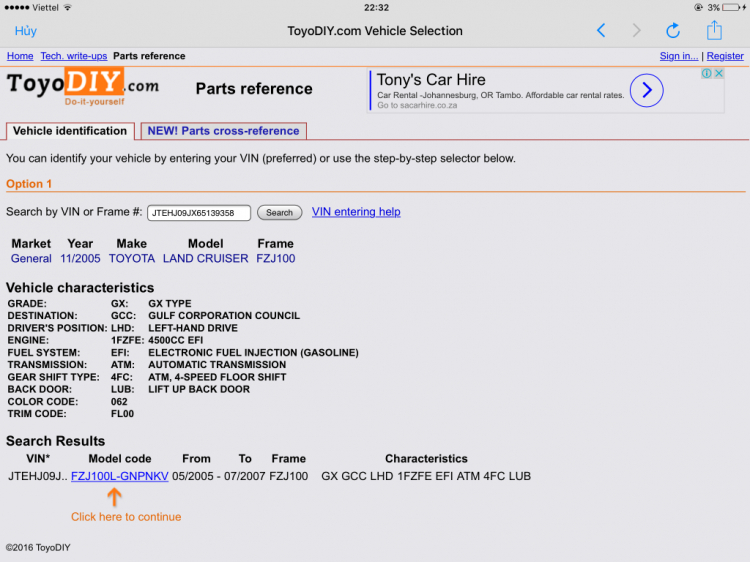The width and height of the screenshot is (750, 562).
Task: Open the Tech. write-ups link
Action: pyautogui.click(x=74, y=56)
